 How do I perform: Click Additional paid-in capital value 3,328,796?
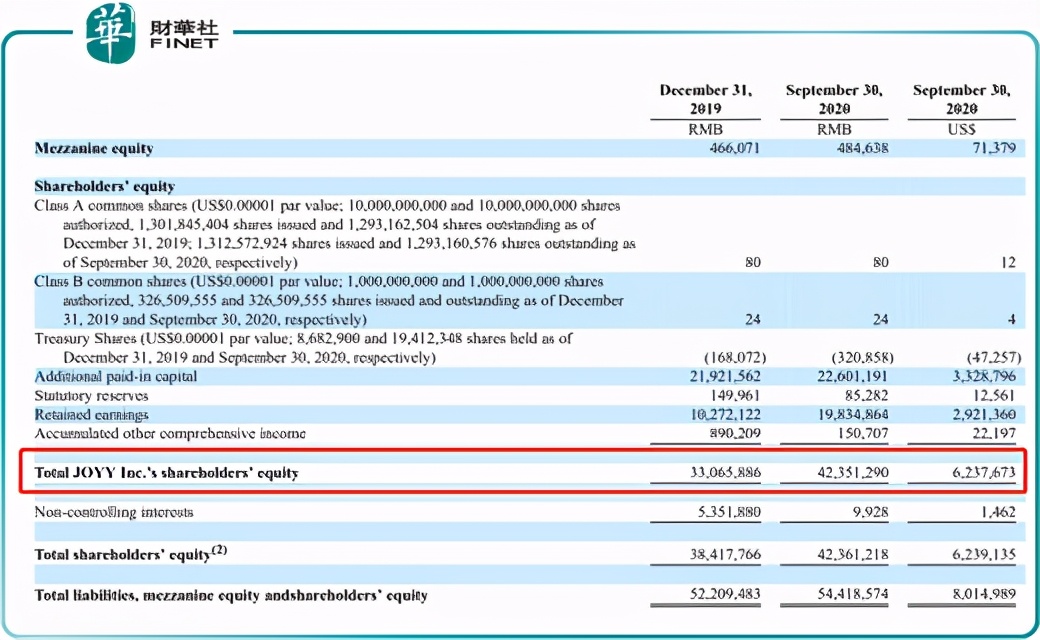pyautogui.click(x=984, y=377)
